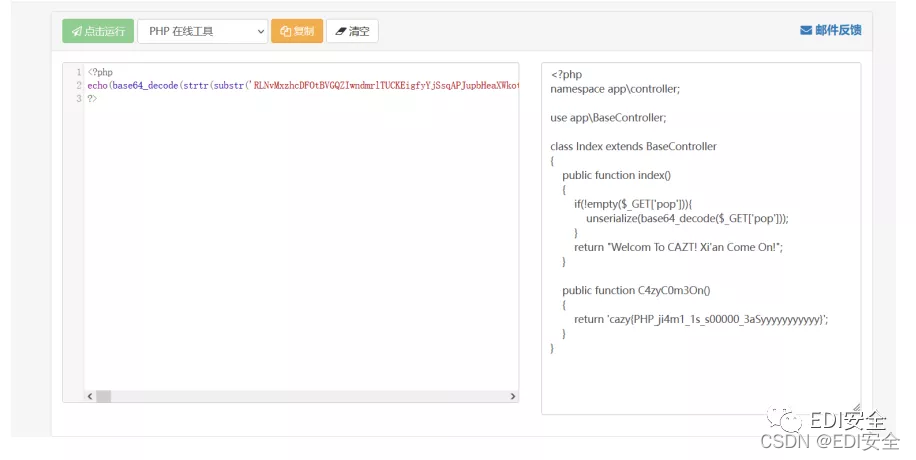Click the left arrow of code editor scrollbar
The width and height of the screenshot is (916, 460).
click(x=90, y=396)
